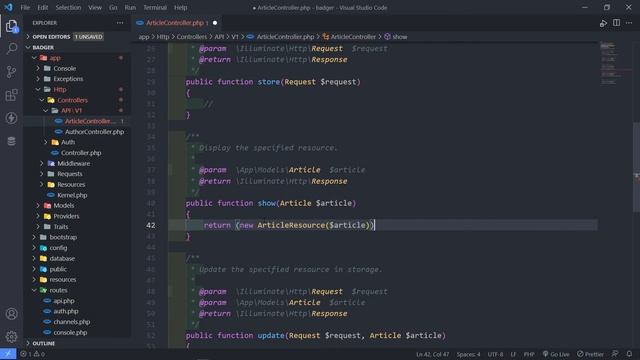Image resolution: width=640 pixels, height=360 pixels.
Task: Collapse the app folder
Action: coord(78,58)
